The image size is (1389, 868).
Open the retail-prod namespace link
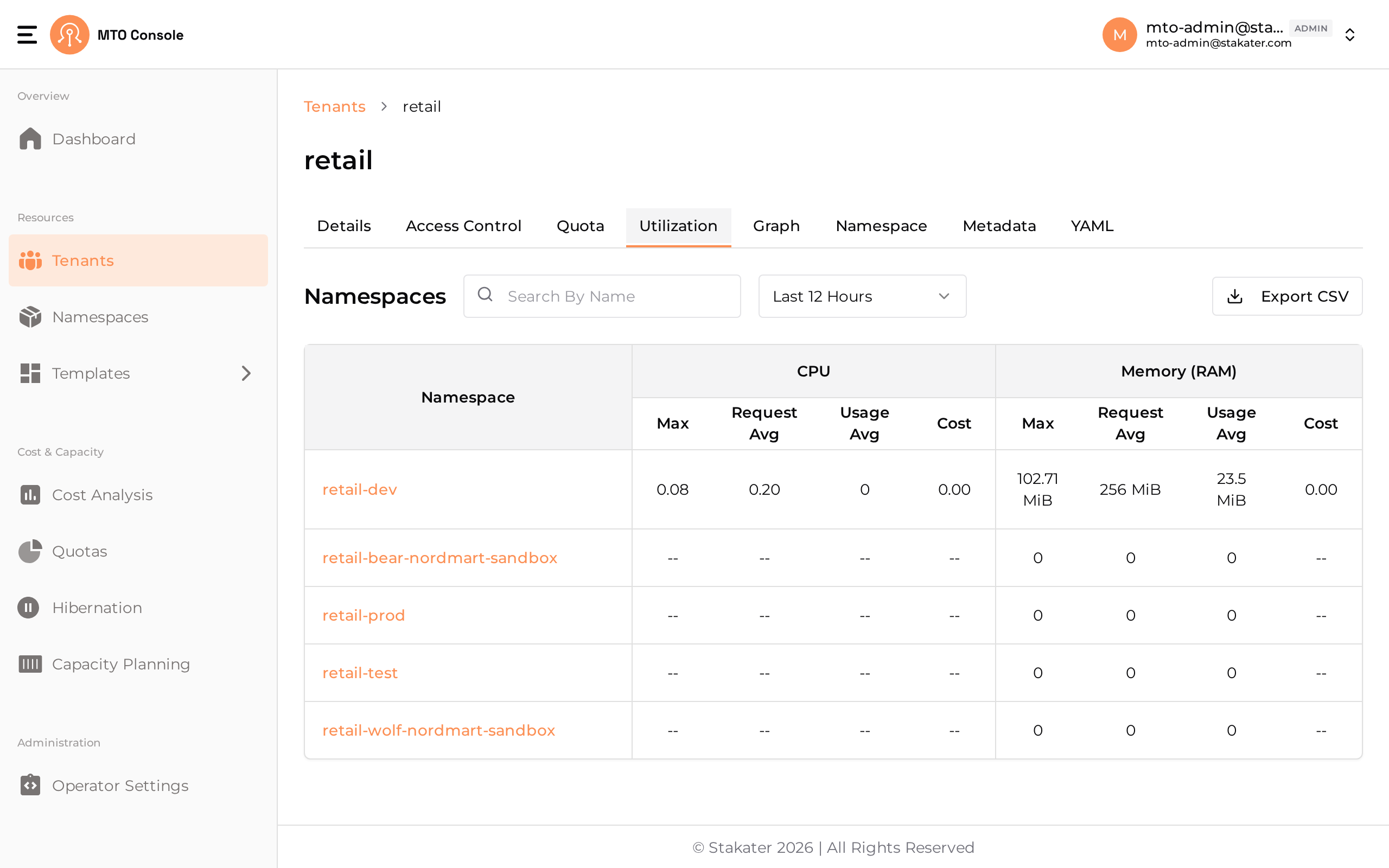[364, 615]
